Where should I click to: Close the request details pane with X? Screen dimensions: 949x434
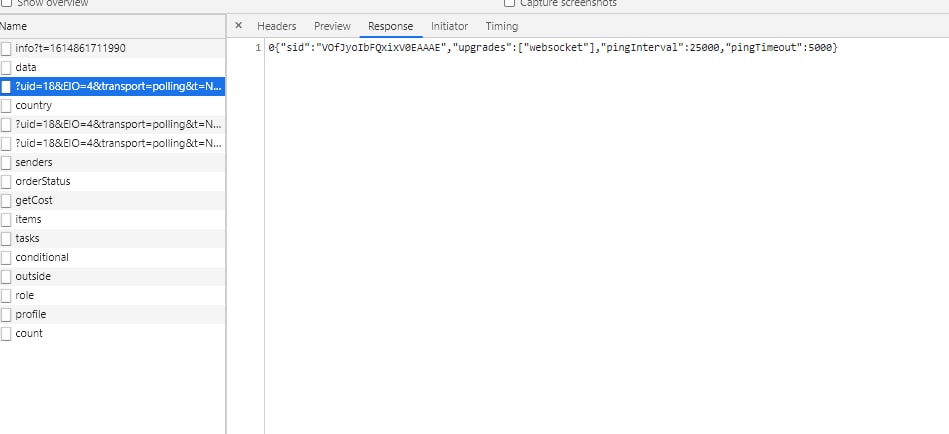238,25
